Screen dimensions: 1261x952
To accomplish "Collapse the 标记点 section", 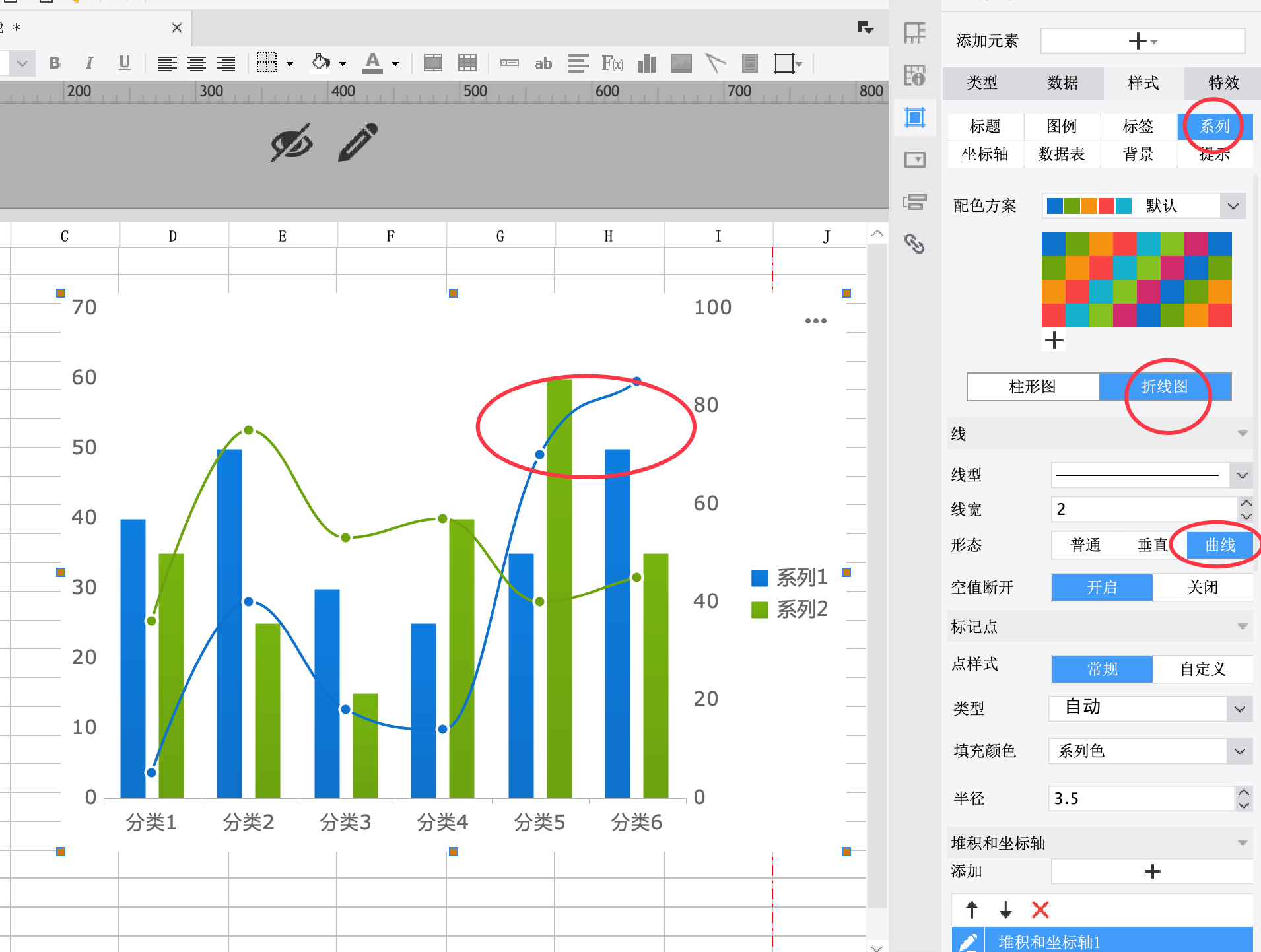I will [x=1243, y=627].
